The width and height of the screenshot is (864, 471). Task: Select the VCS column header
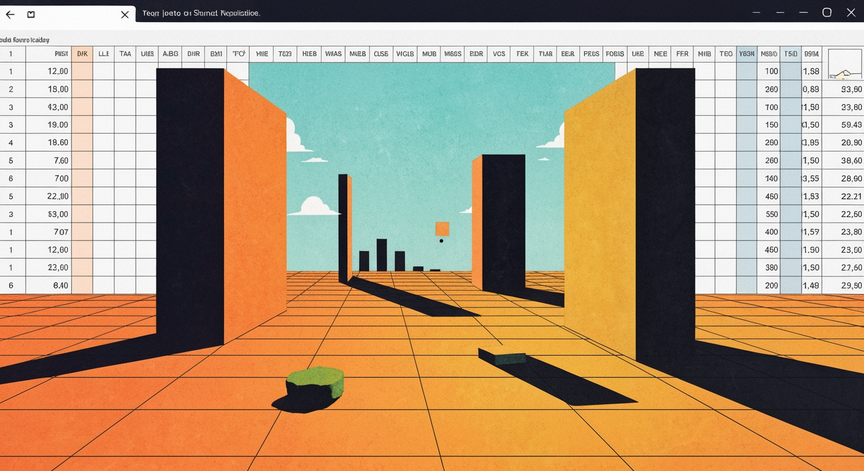click(499, 54)
